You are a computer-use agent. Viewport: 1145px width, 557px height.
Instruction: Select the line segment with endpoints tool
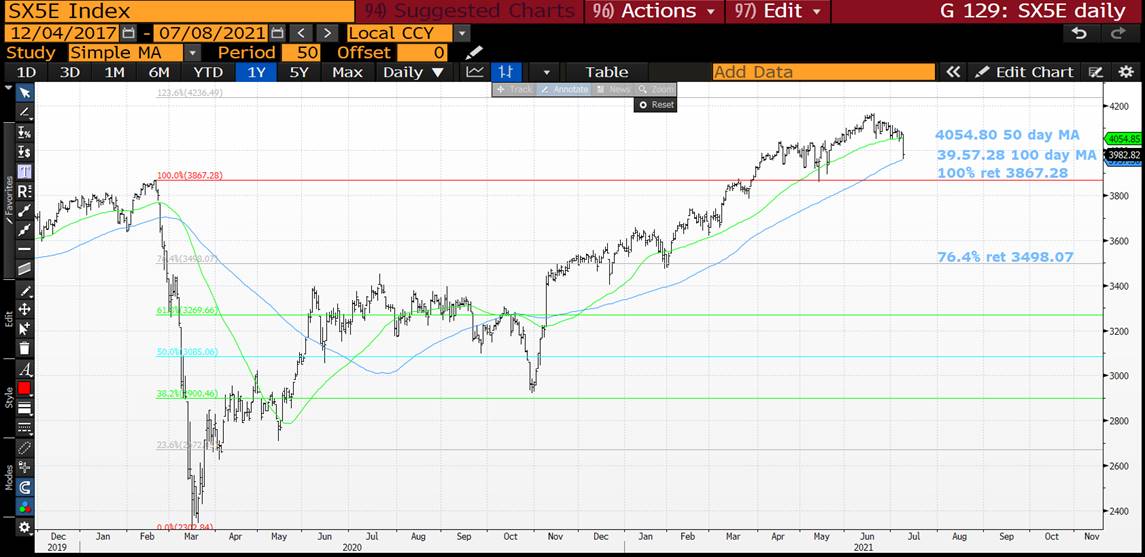(24, 211)
